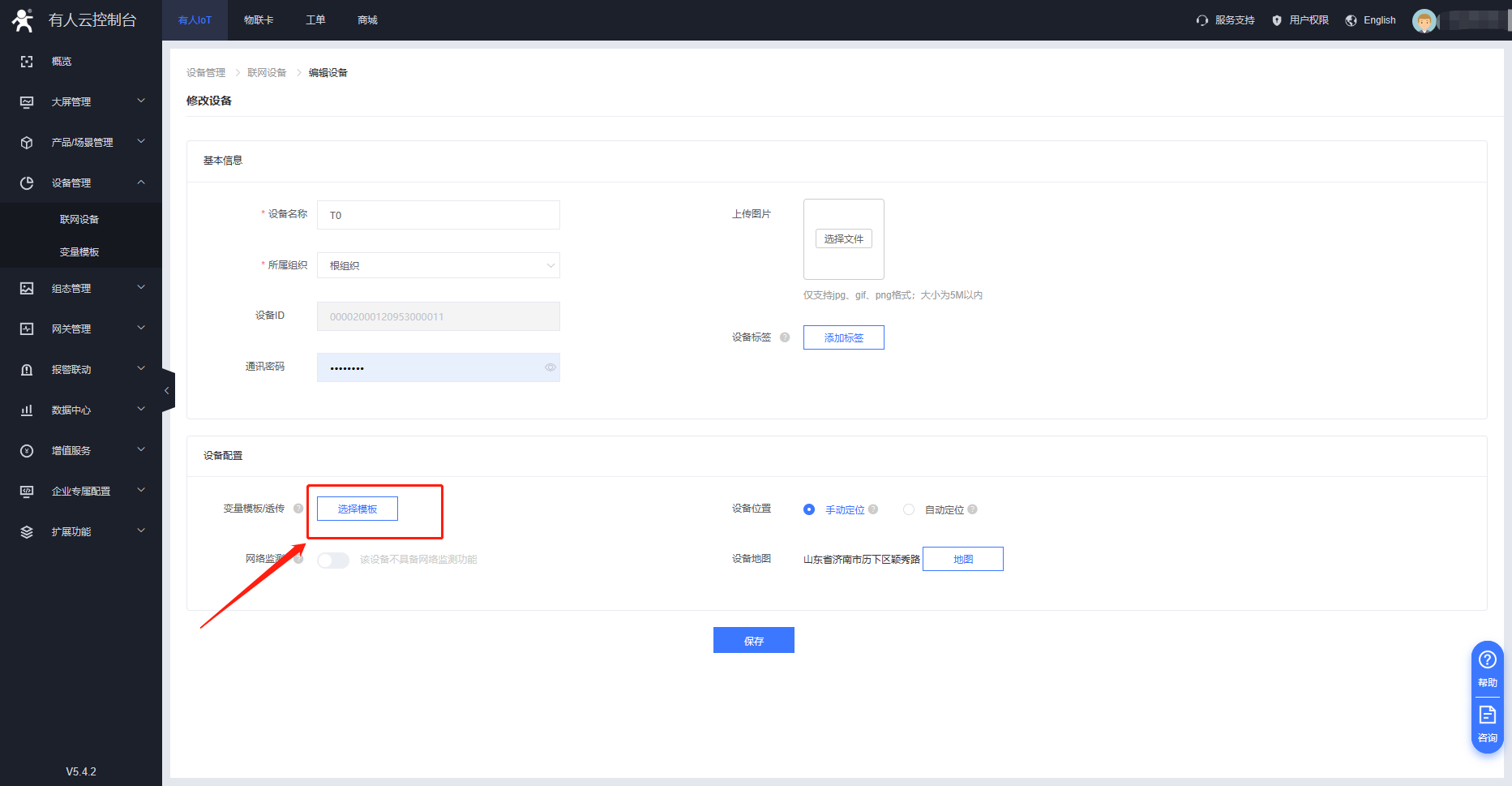Open the 咨询 consultation document icon
The height and width of the screenshot is (786, 1512).
1487,715
